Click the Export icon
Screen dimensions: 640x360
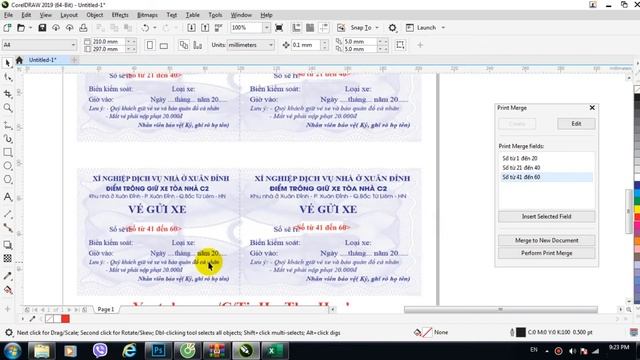point(205,28)
